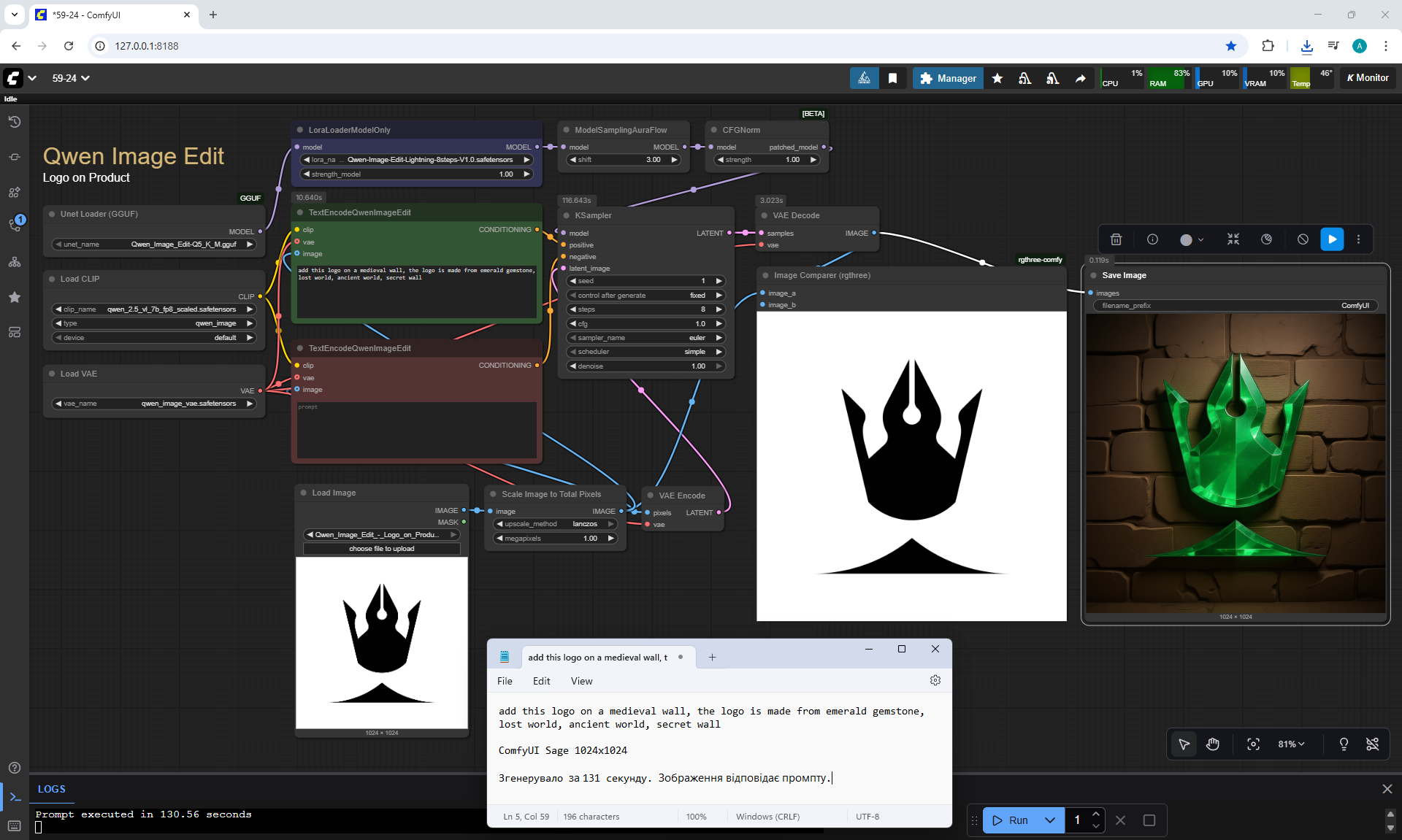Viewport: 1402px width, 840px height.
Task: Open the node color picker dropdown
Action: coord(1201,239)
